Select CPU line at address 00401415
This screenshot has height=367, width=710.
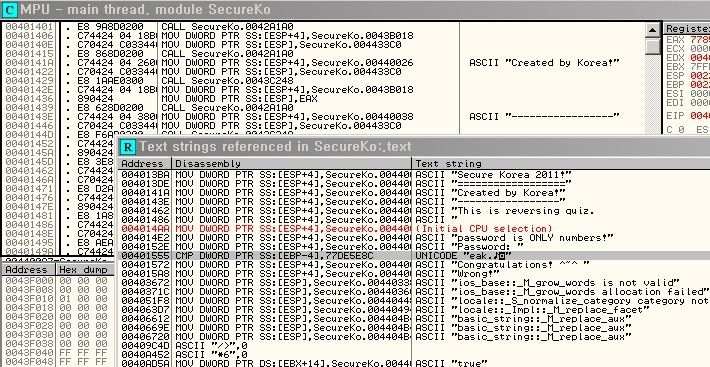[323, 54]
